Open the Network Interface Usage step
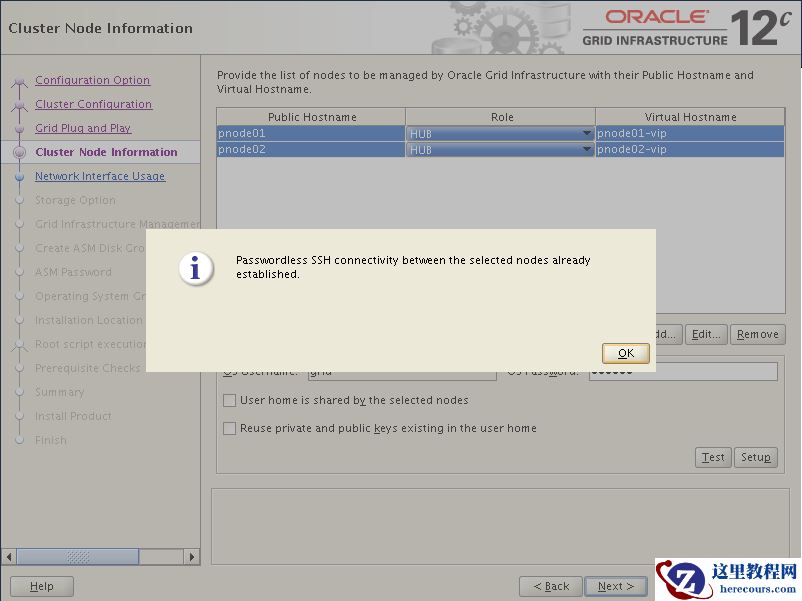Image resolution: width=802 pixels, height=601 pixels. [100, 176]
